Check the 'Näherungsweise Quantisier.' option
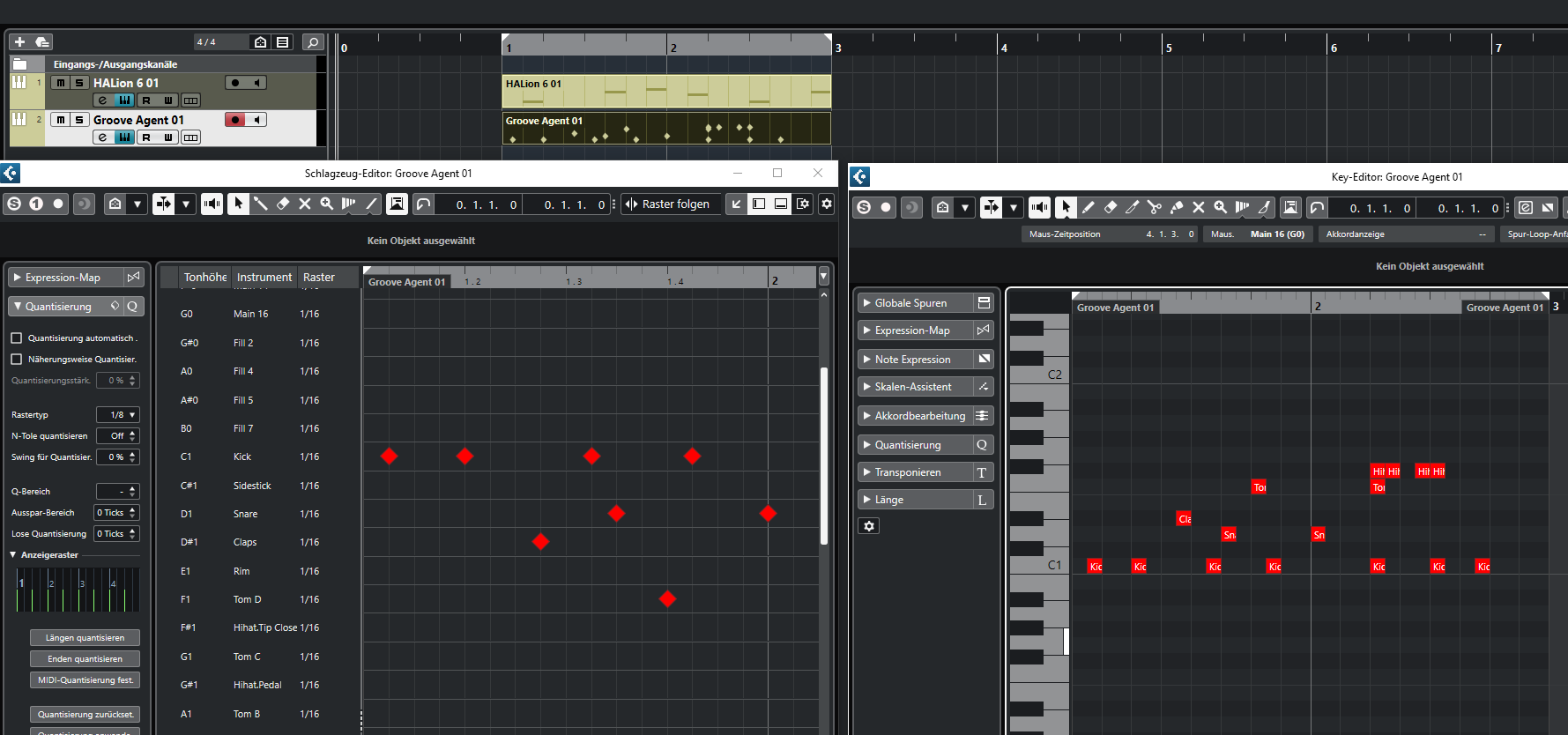Image resolution: width=1568 pixels, height=735 pixels. click(x=16, y=360)
